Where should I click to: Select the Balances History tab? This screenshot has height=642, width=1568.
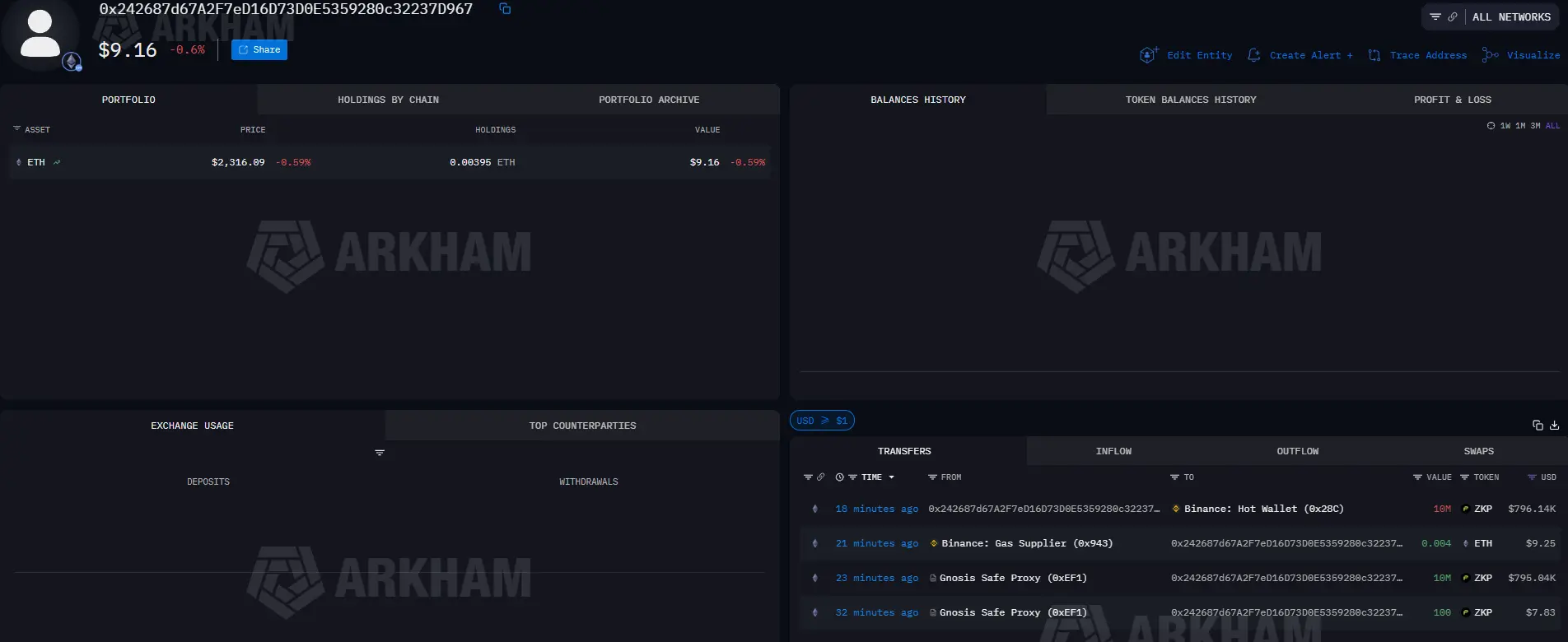(918, 100)
